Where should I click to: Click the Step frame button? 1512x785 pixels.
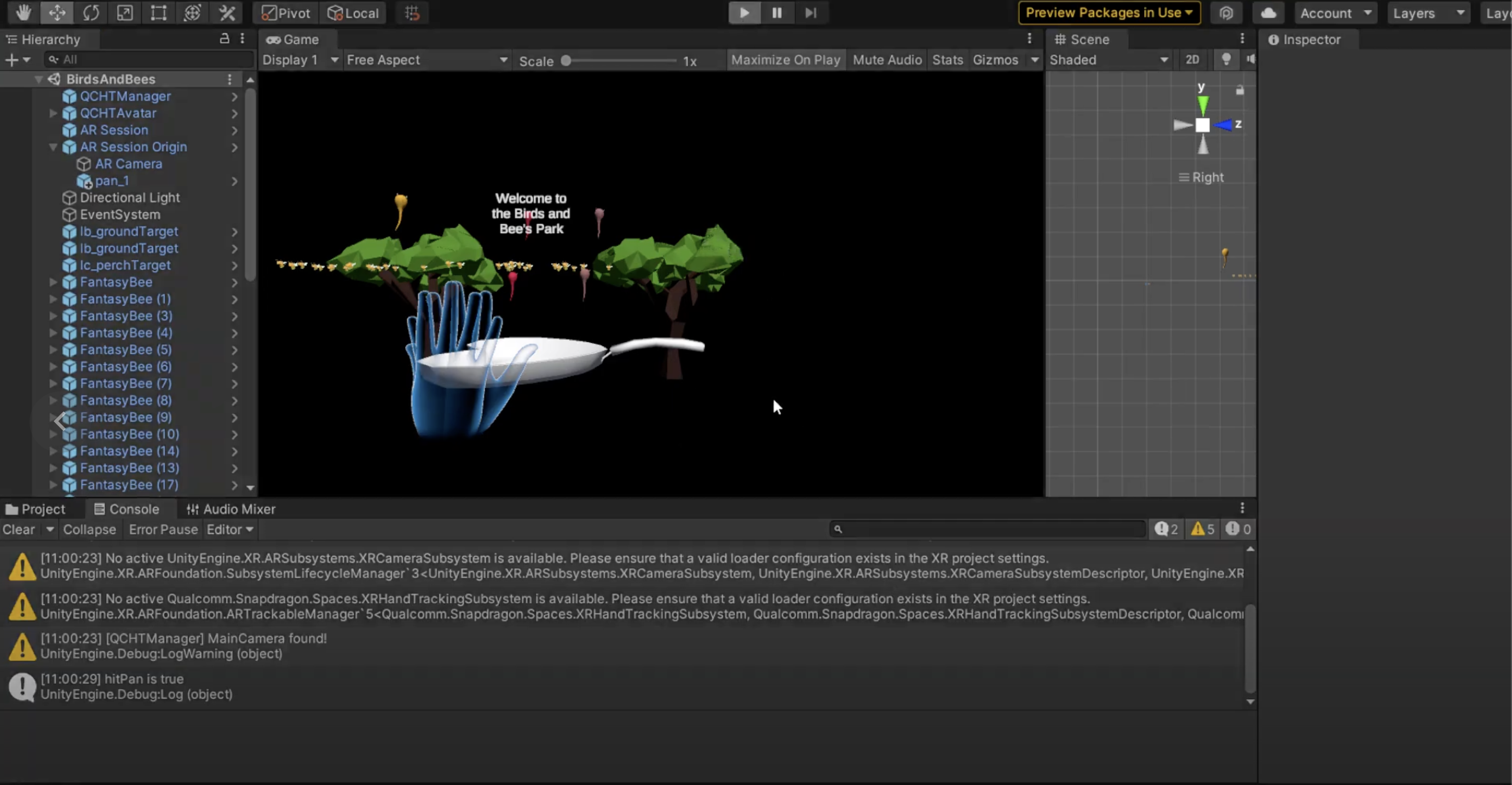[x=810, y=13]
